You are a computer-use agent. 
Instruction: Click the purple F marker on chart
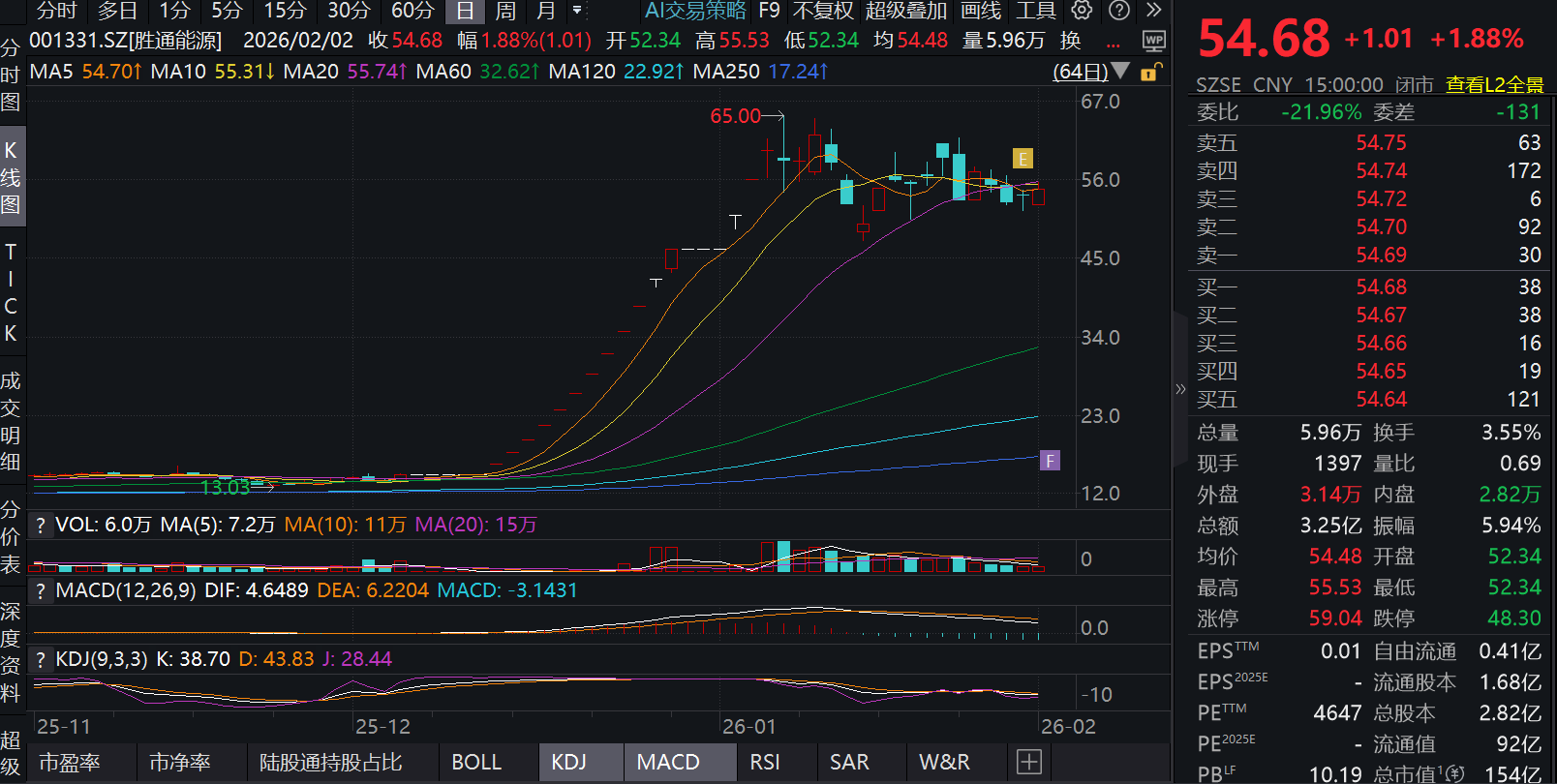tap(1050, 461)
